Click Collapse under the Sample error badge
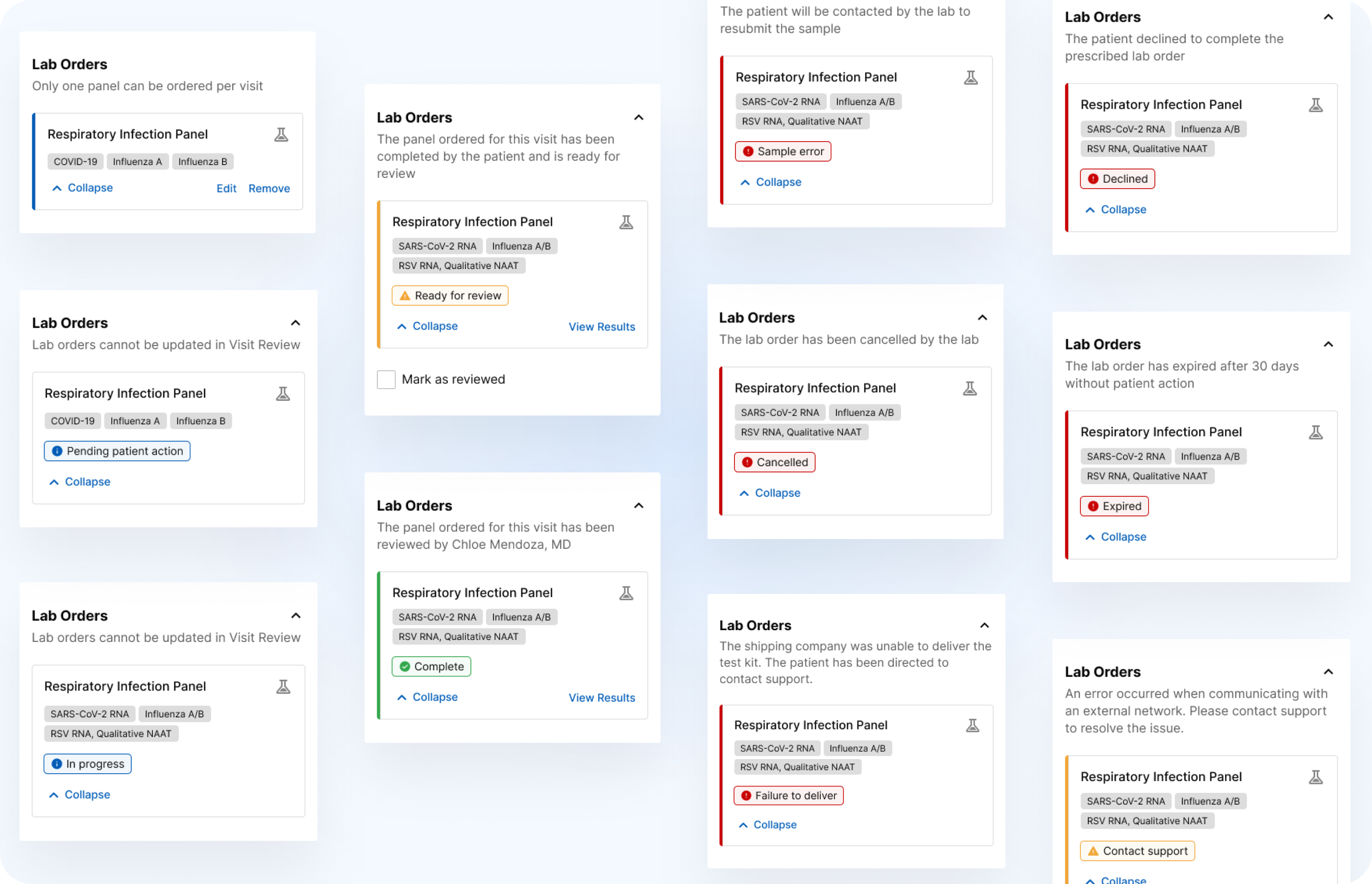 coord(771,182)
